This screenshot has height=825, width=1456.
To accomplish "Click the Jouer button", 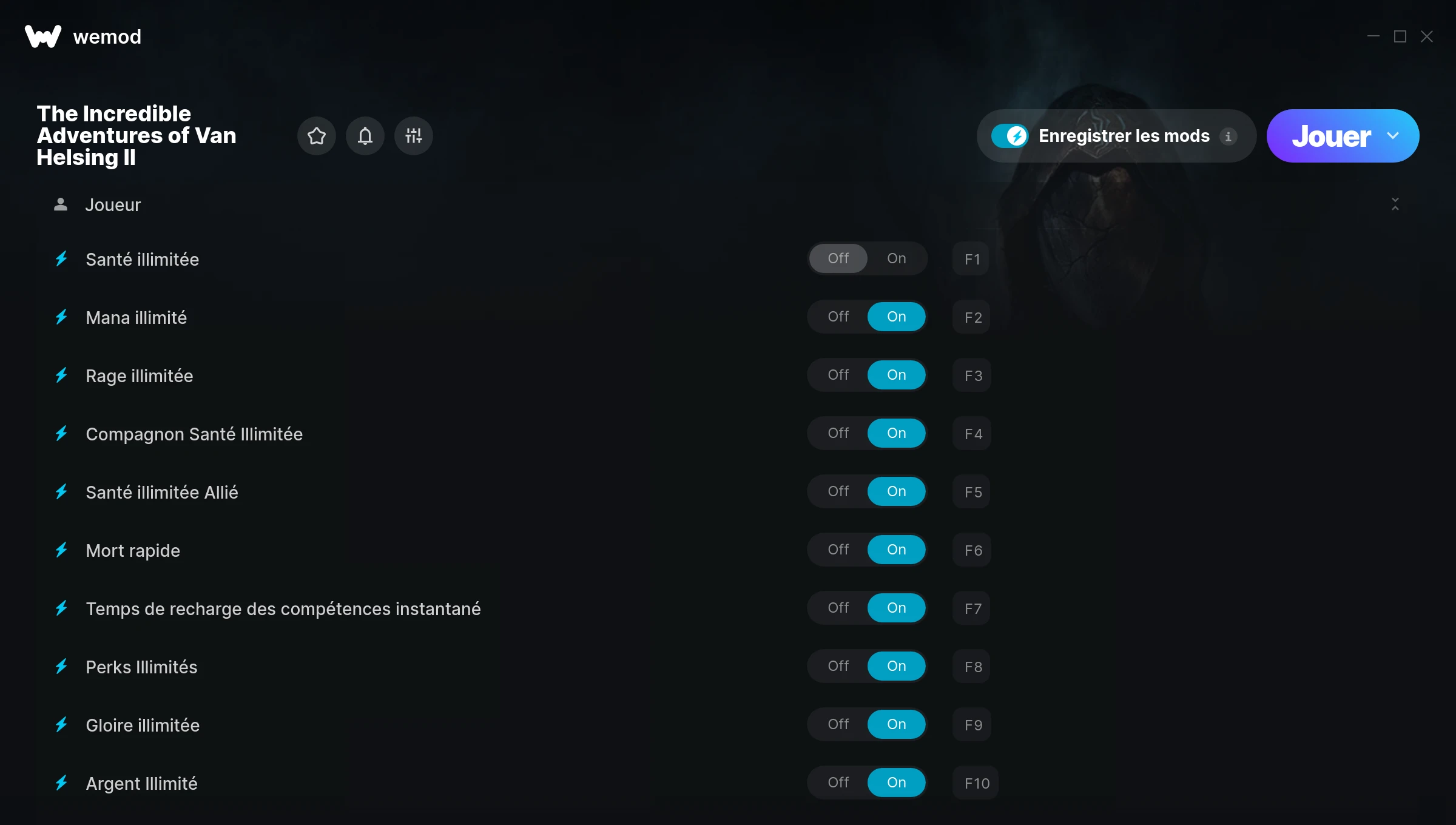I will tap(1331, 136).
